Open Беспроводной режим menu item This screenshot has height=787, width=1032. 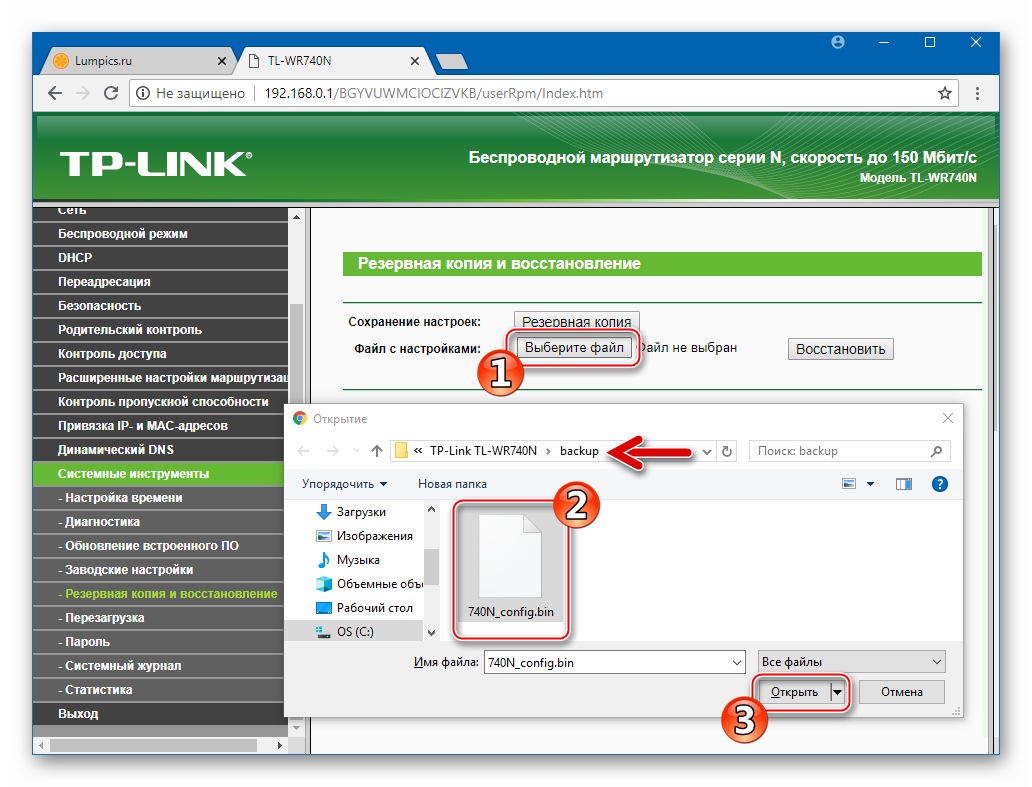(161, 234)
